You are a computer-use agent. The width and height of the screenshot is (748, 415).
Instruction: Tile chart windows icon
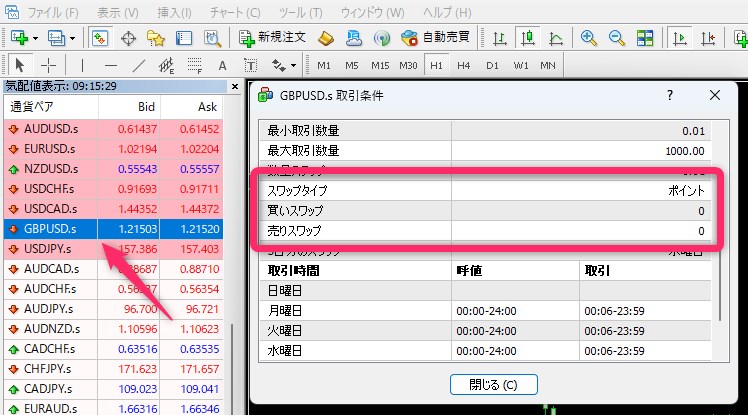click(x=645, y=38)
